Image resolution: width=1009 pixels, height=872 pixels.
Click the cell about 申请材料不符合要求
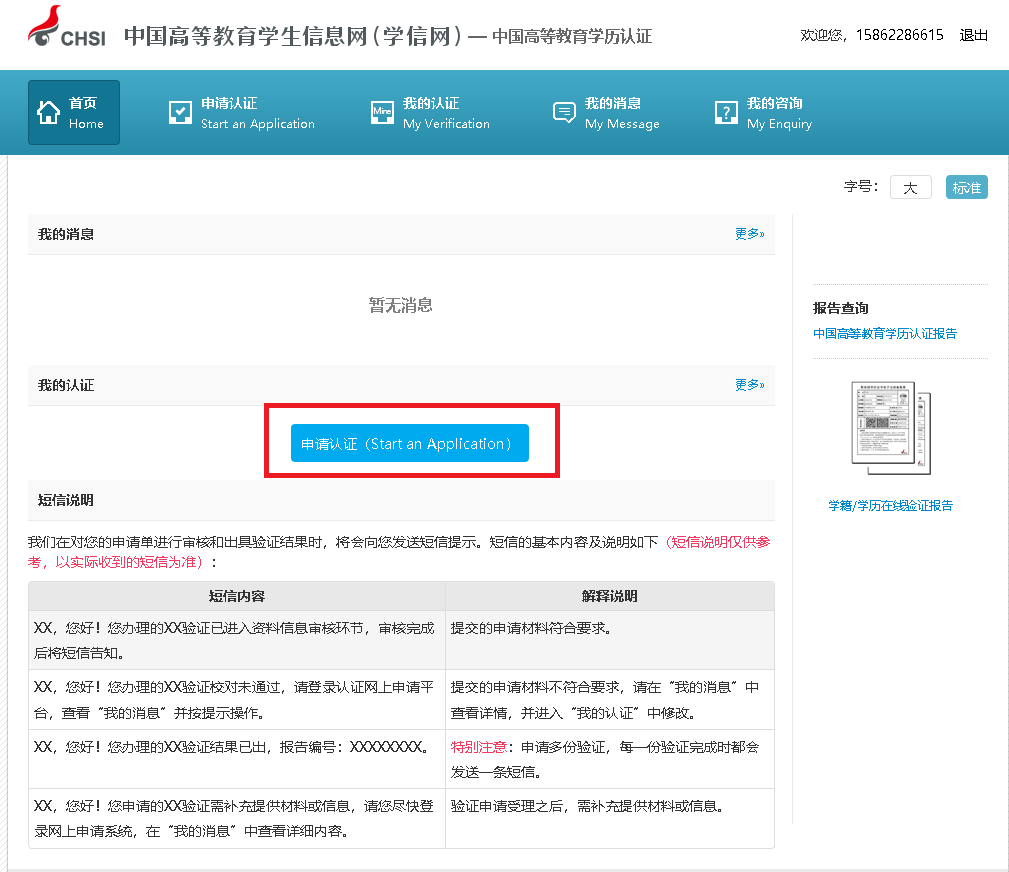(609, 700)
